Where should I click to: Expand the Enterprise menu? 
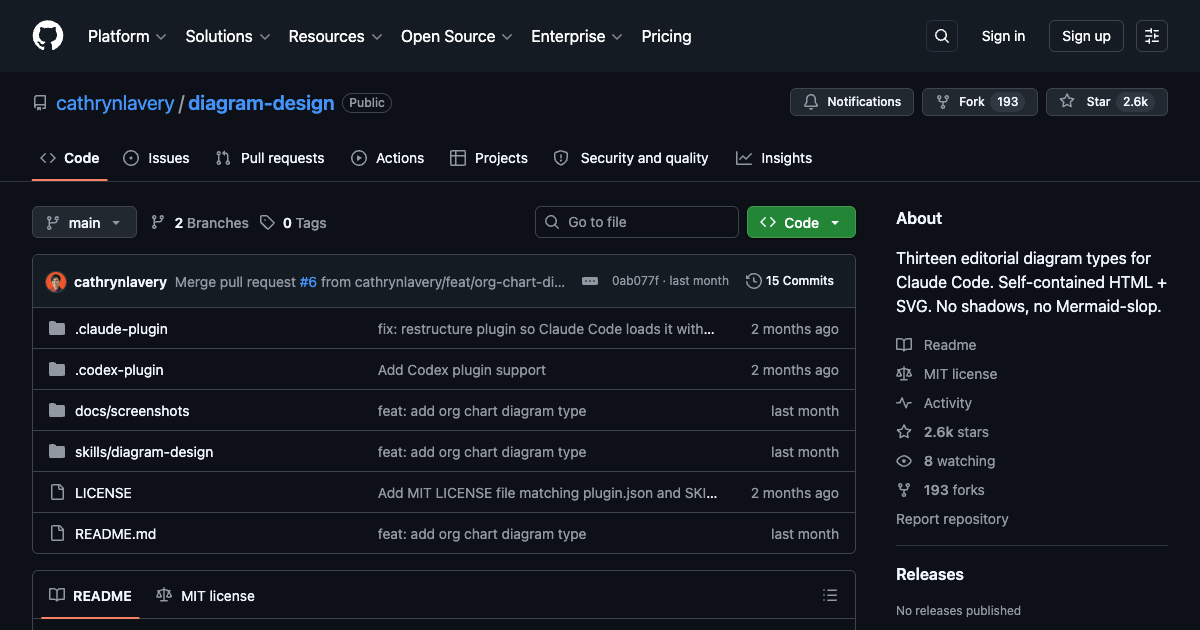click(577, 36)
